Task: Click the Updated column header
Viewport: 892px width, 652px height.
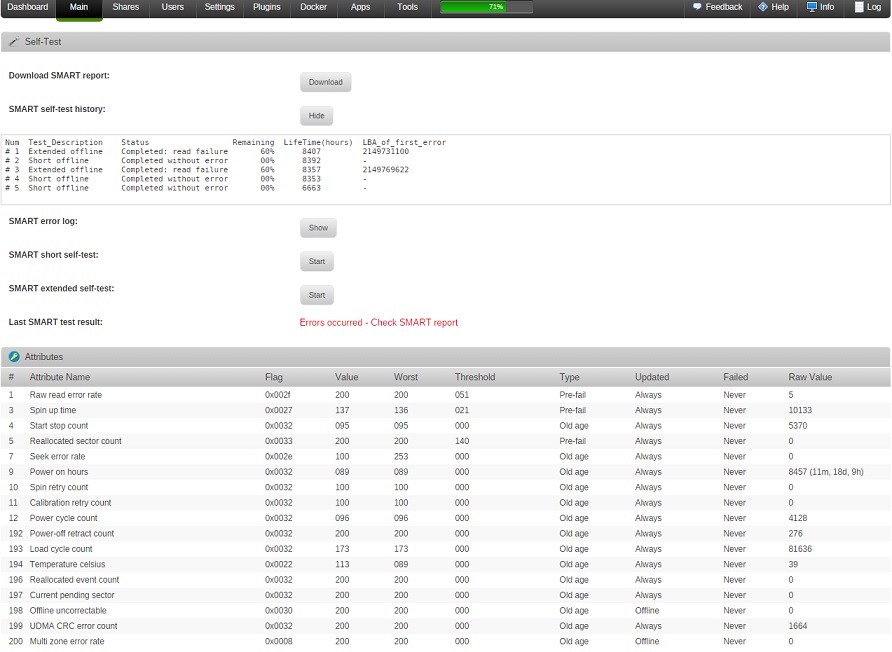Action: pyautogui.click(x=652, y=377)
